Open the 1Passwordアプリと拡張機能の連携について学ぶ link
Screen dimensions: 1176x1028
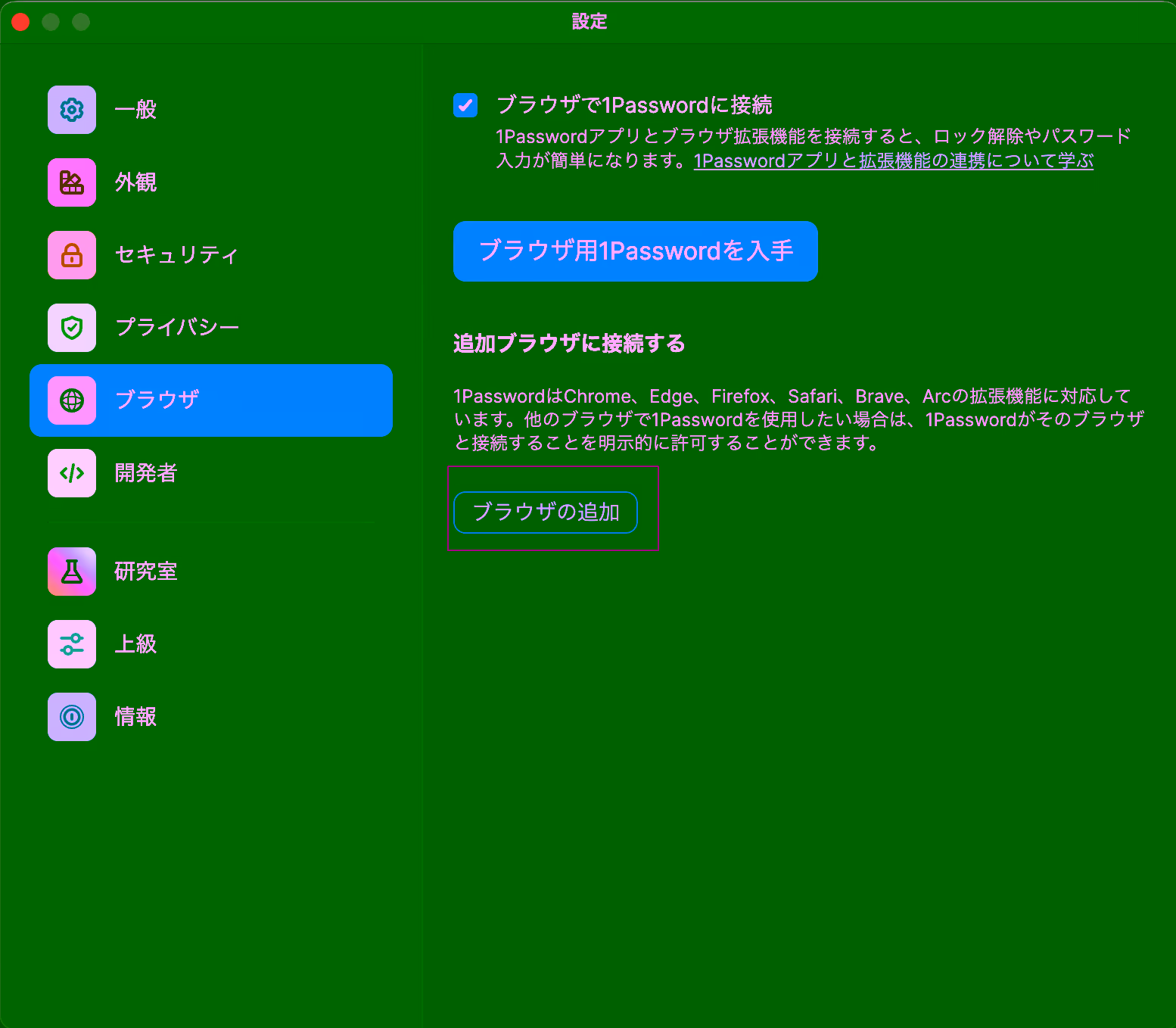tap(893, 161)
